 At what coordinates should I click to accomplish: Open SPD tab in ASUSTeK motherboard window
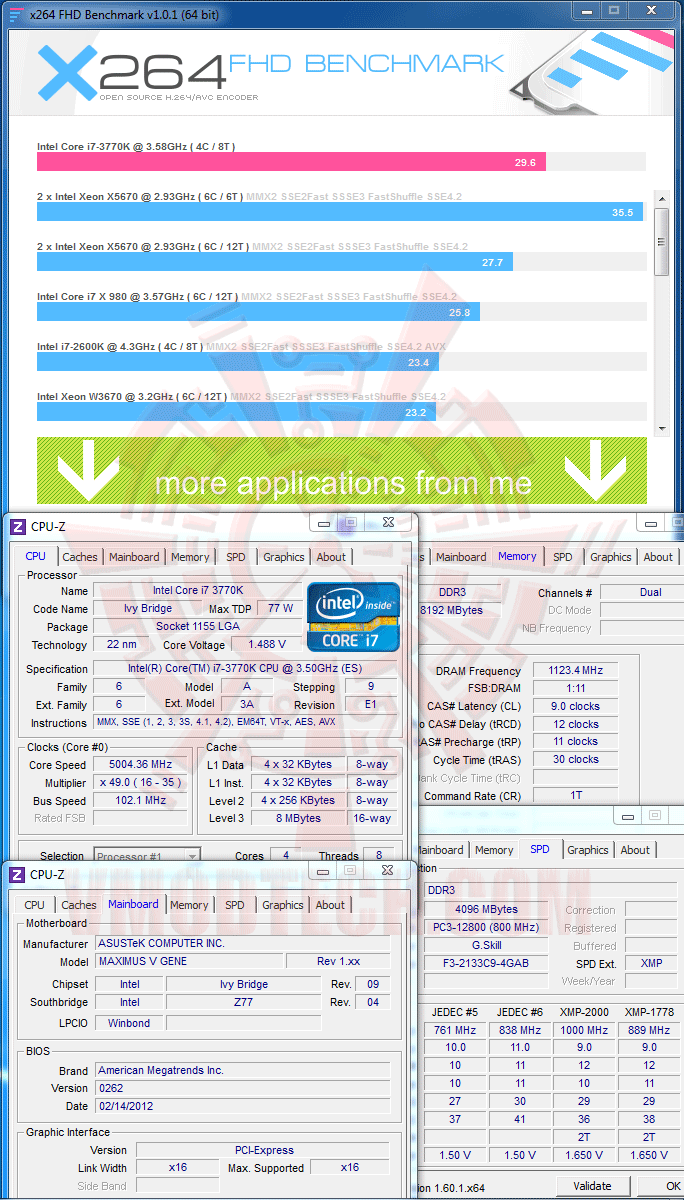tap(234, 905)
